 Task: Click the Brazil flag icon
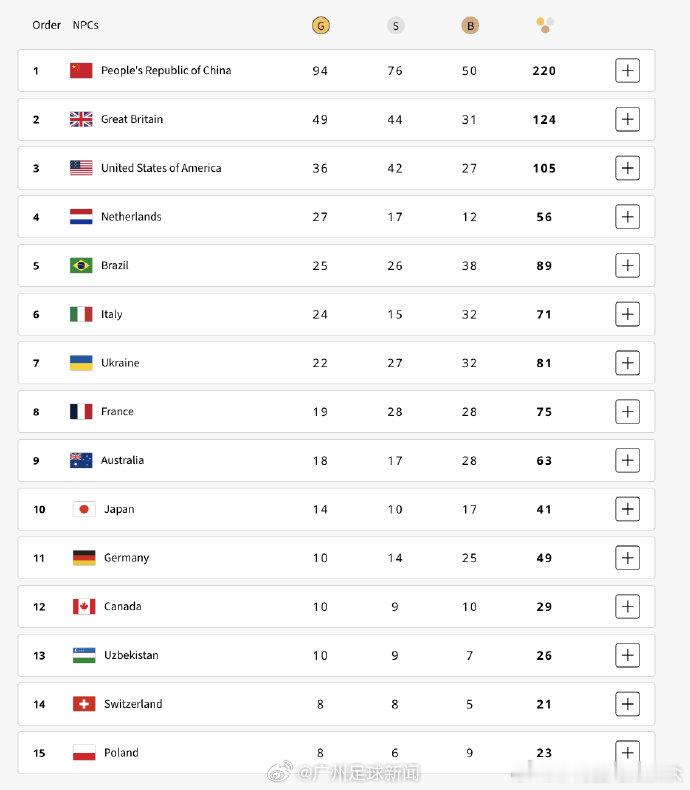(81, 266)
